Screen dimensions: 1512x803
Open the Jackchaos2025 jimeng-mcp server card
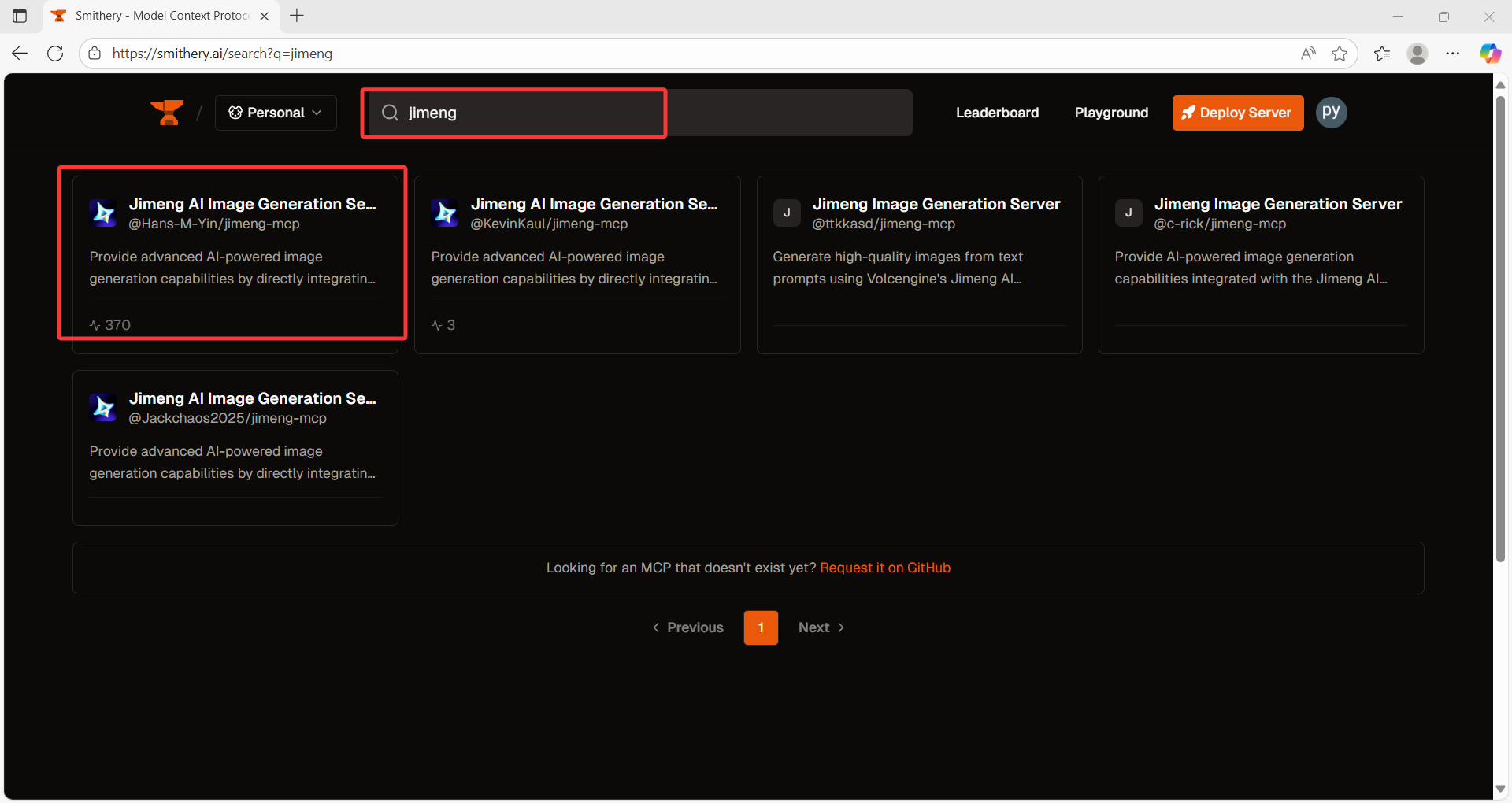pyautogui.click(x=235, y=448)
